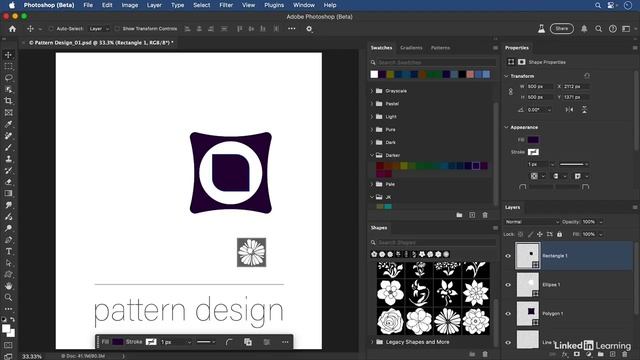The width and height of the screenshot is (640, 360).
Task: Select the Frame tool
Action: coord(9,112)
